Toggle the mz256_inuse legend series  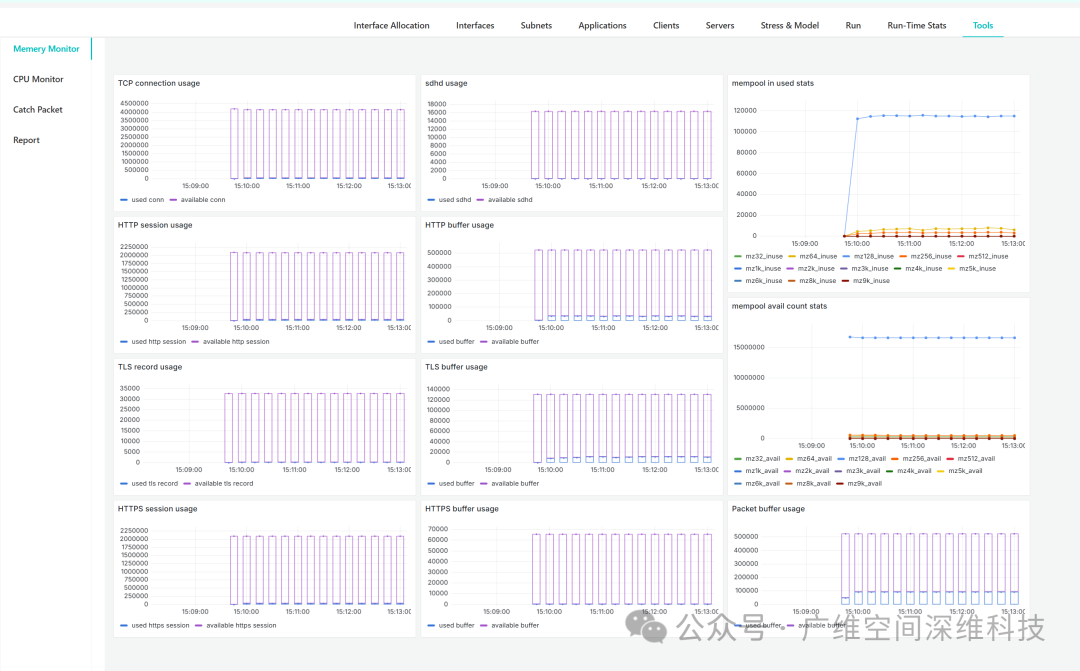(925, 256)
